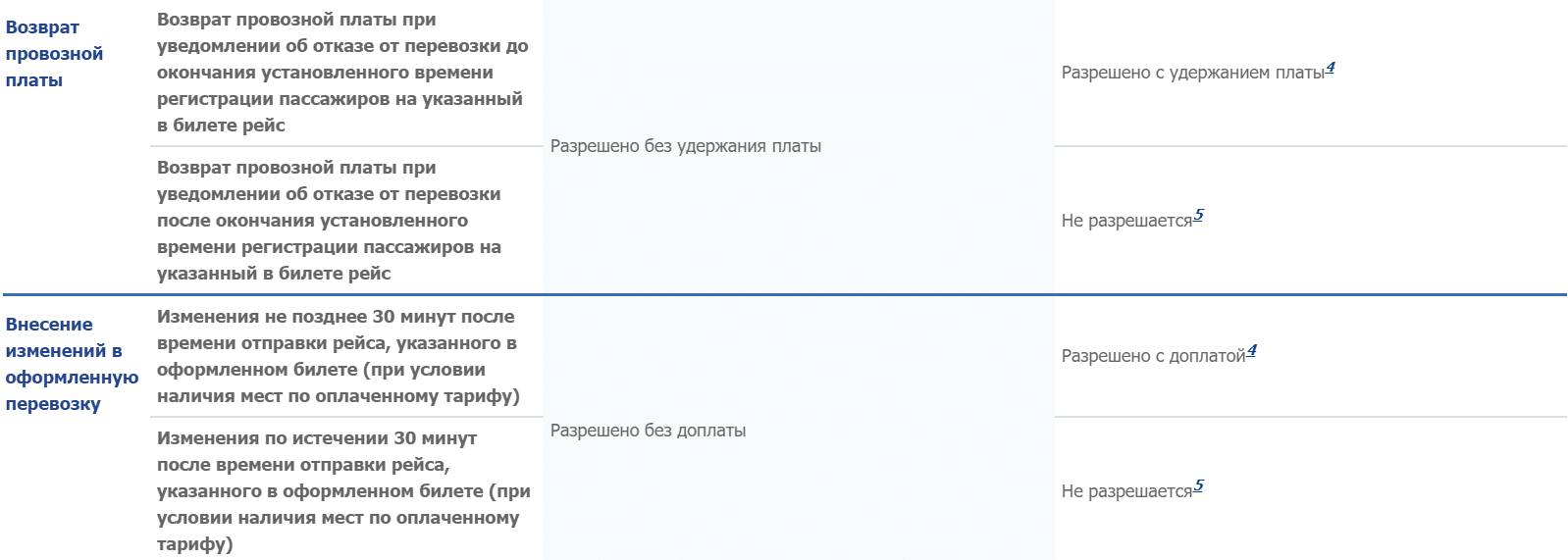Click the "Разрешено с доплатой" text
Image resolution: width=1568 pixels, height=560 pixels.
click(1153, 357)
